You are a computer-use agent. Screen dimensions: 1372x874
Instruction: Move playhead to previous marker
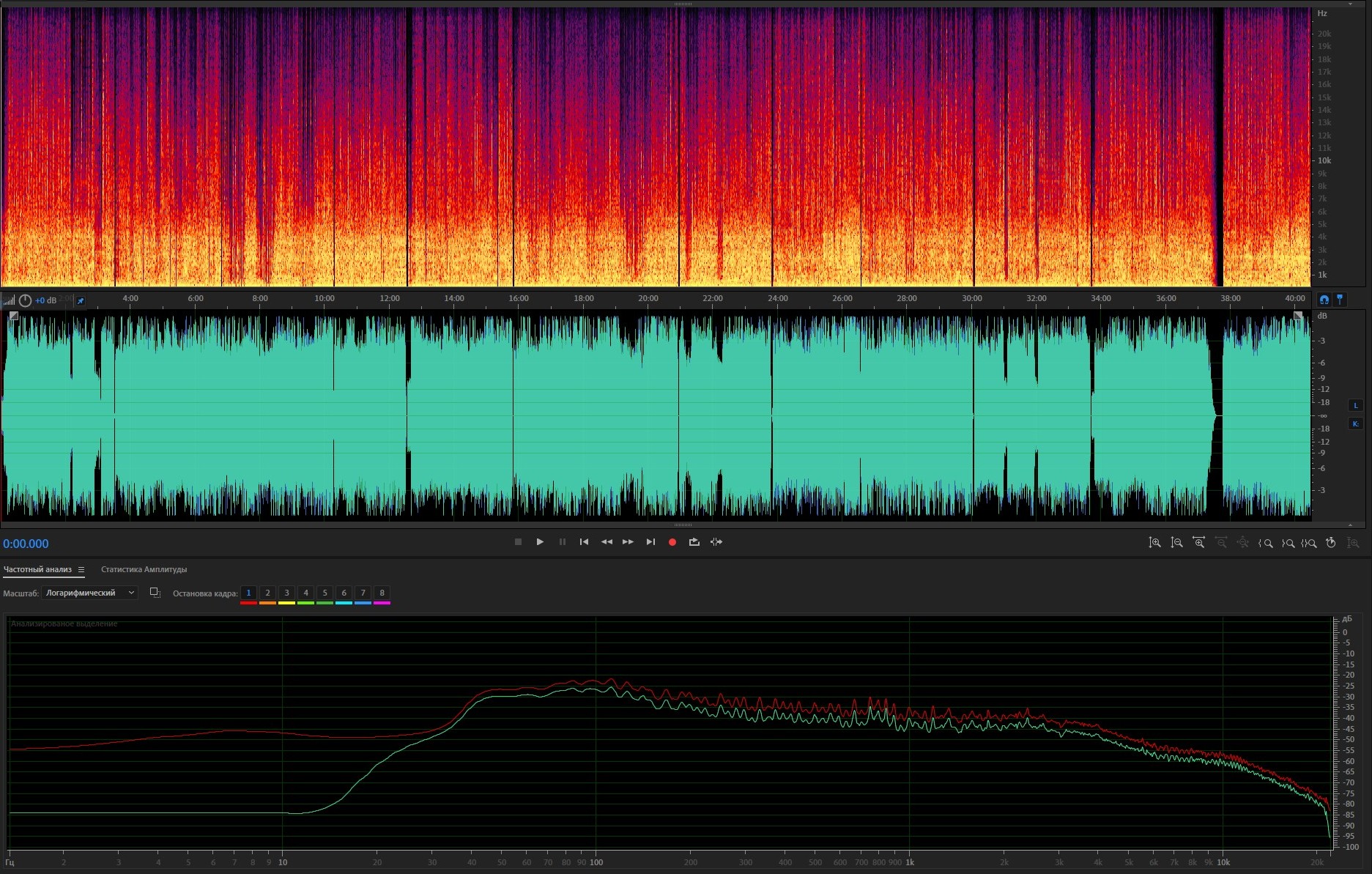[x=584, y=542]
